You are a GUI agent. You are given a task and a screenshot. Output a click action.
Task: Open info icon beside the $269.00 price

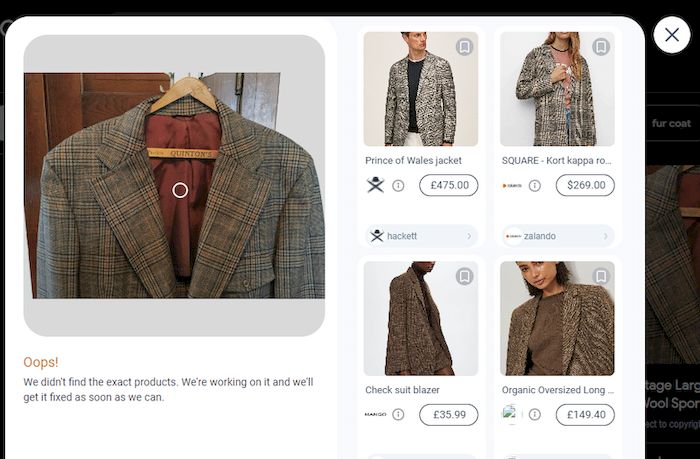[x=535, y=185]
